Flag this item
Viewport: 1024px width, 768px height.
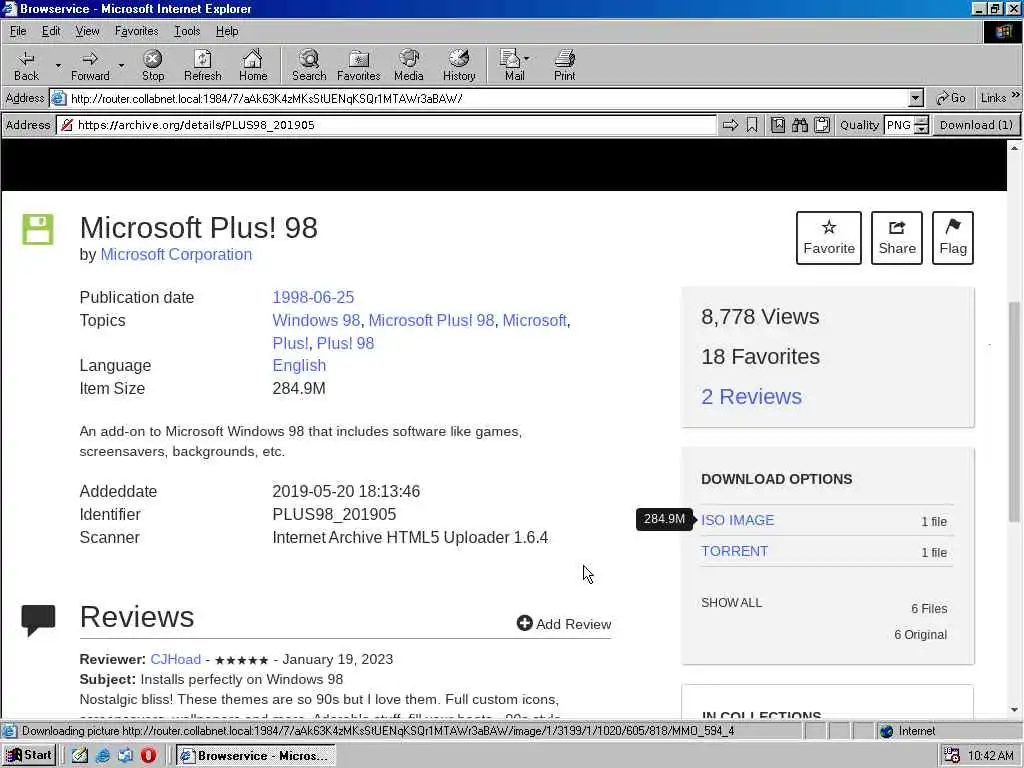click(x=953, y=238)
